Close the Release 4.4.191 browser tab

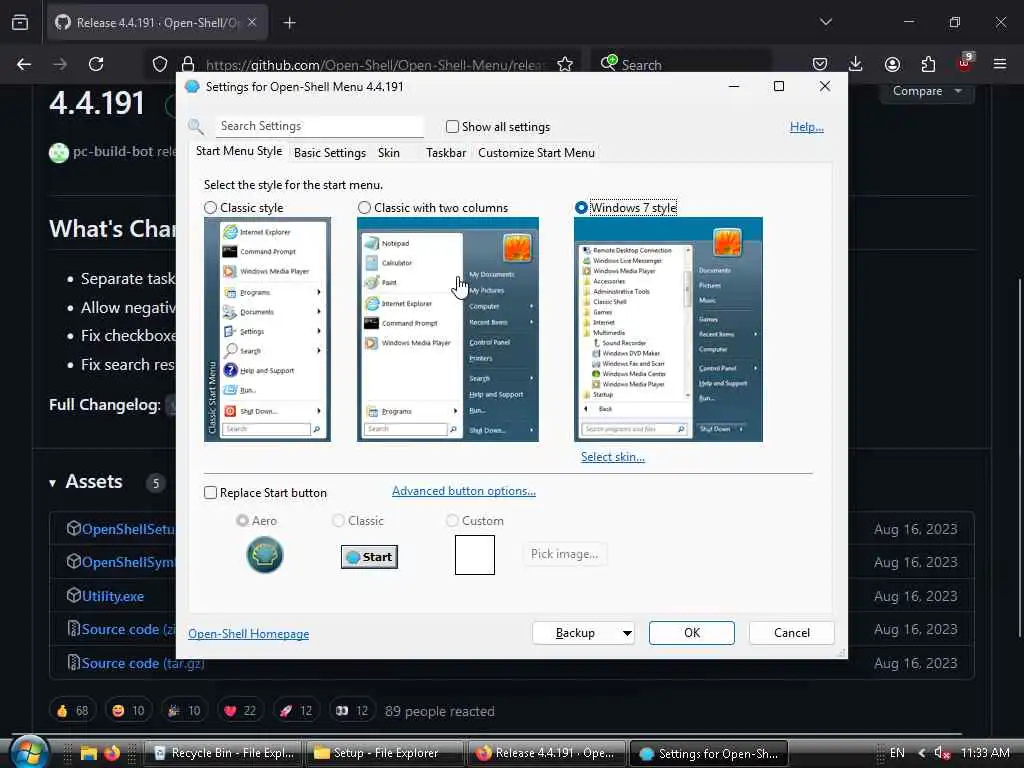coord(252,23)
